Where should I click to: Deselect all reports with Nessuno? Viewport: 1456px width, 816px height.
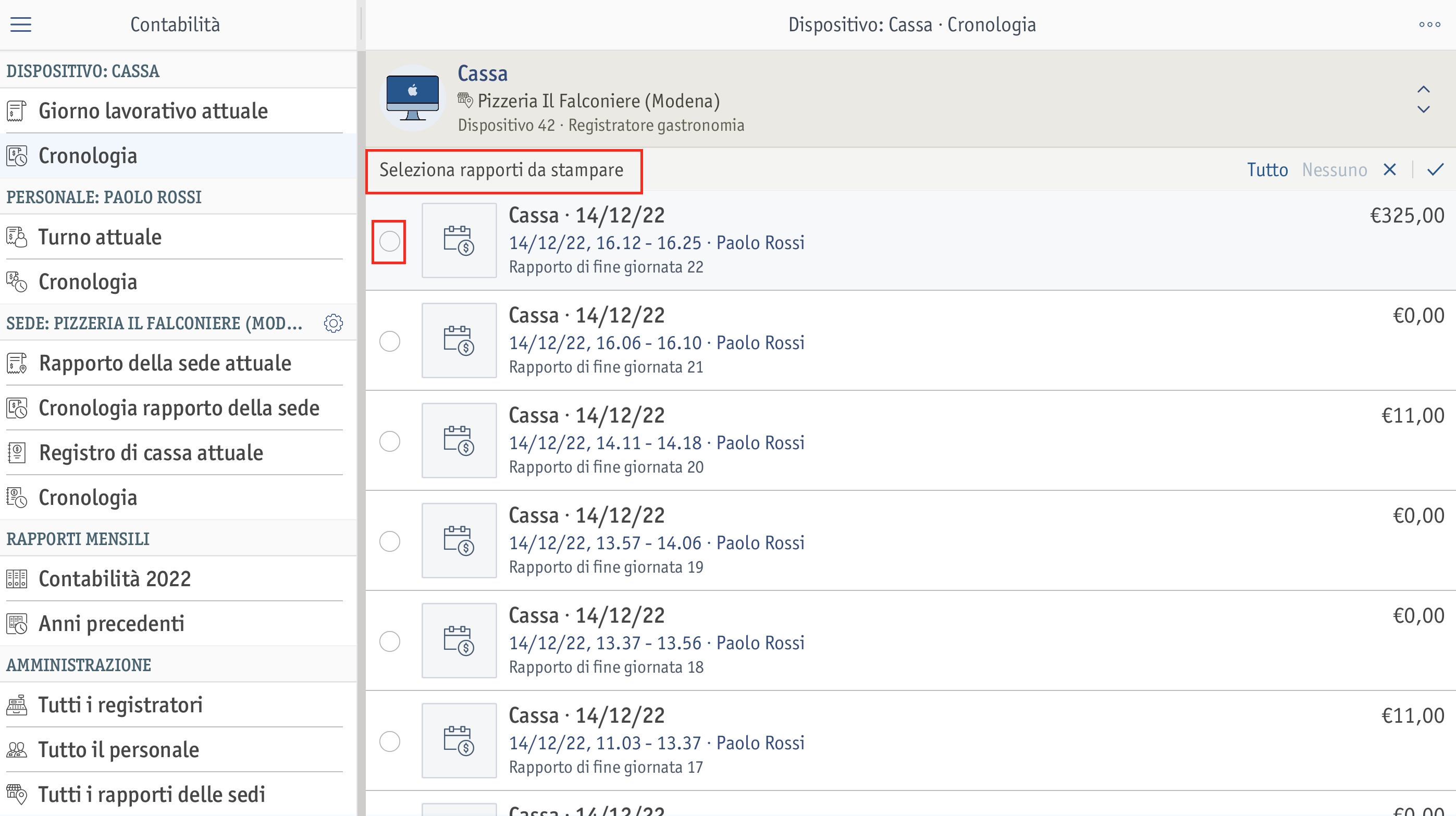(x=1335, y=169)
